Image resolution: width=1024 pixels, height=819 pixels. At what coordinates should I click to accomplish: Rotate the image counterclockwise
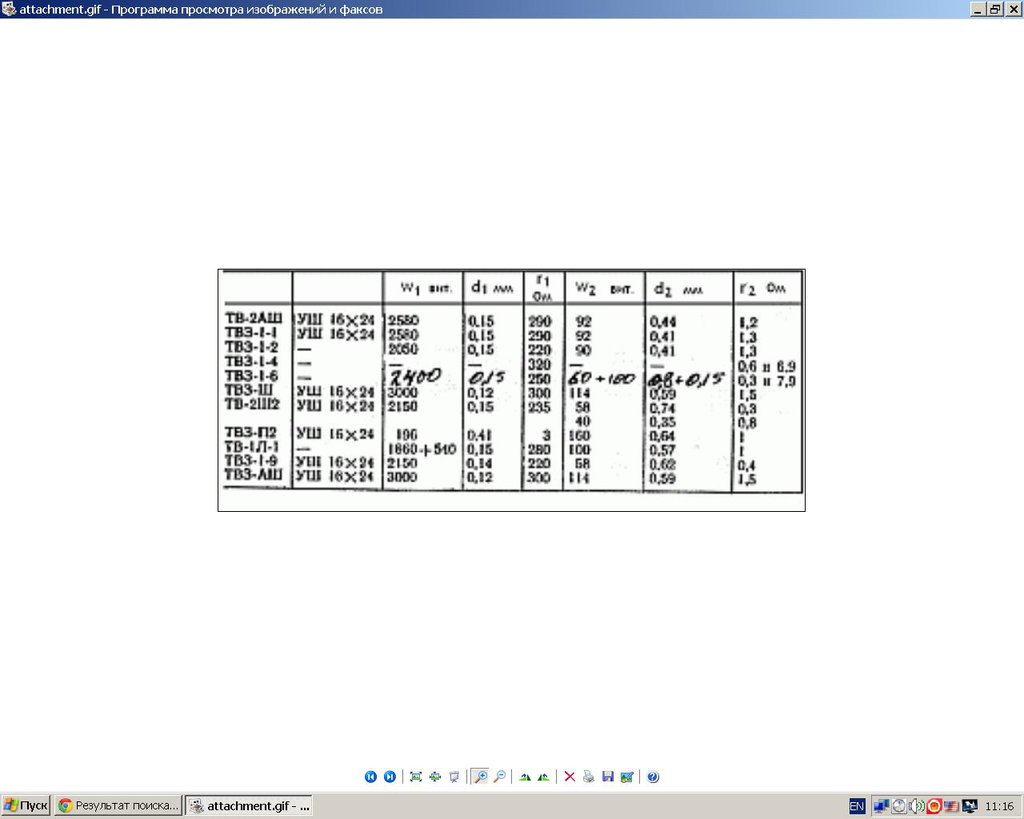543,776
